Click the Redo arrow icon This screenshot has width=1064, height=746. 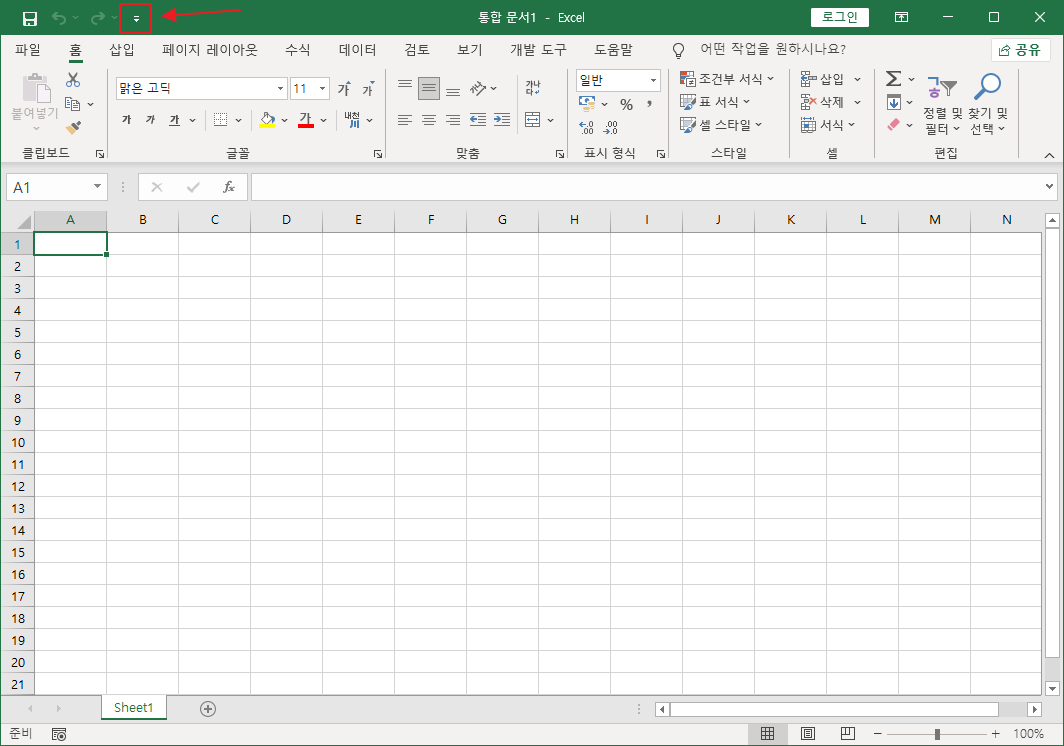[x=98, y=18]
